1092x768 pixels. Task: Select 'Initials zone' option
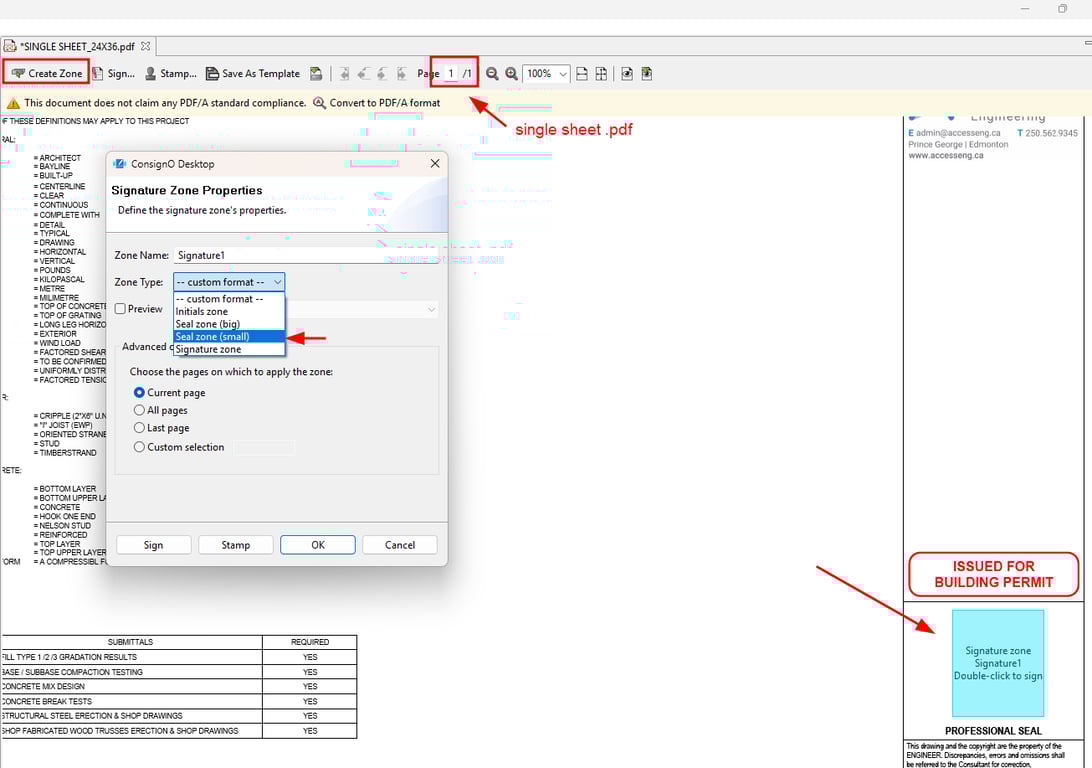tap(229, 311)
